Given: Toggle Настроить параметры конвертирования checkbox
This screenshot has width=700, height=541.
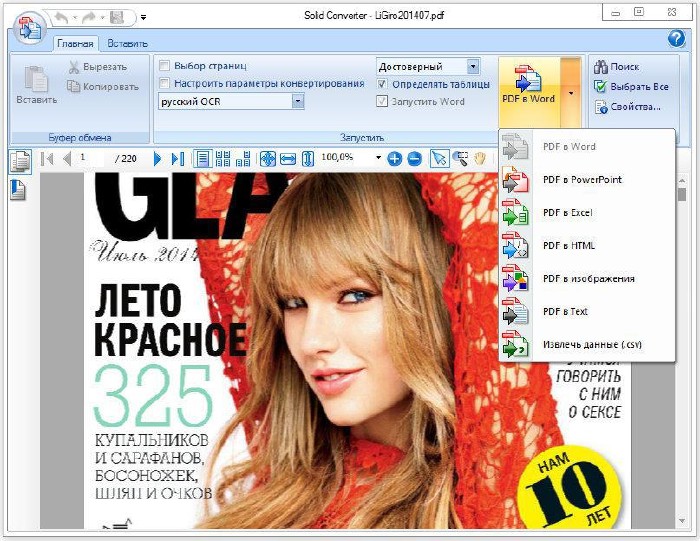Looking at the screenshot, I should pyautogui.click(x=165, y=83).
